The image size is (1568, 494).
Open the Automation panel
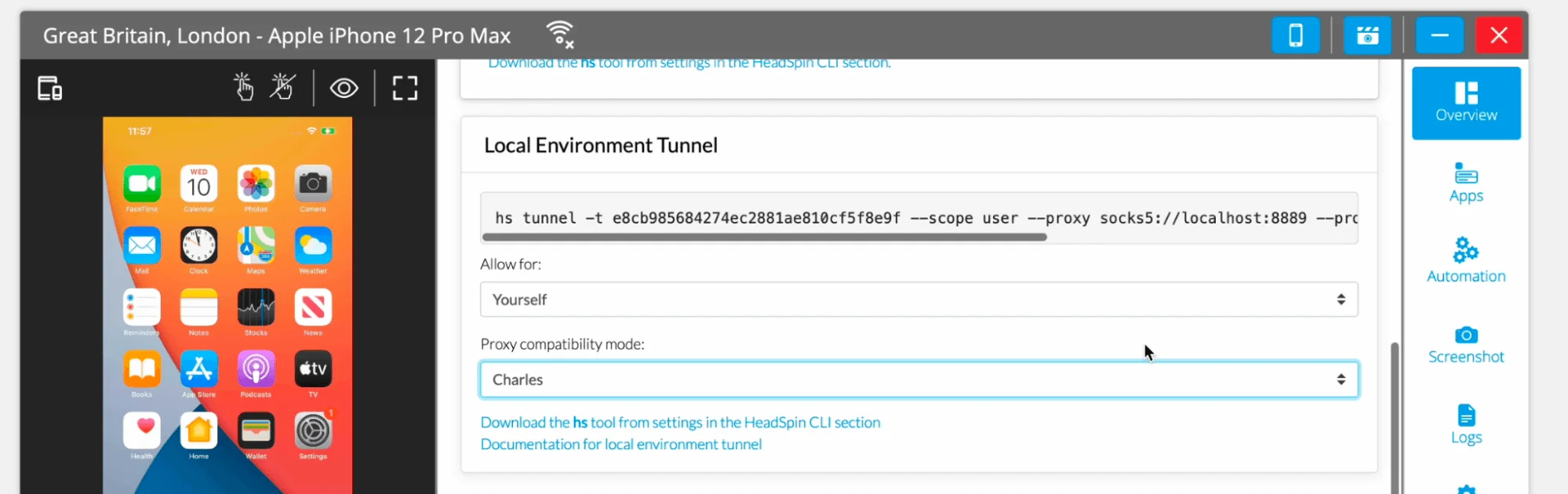coord(1465,260)
